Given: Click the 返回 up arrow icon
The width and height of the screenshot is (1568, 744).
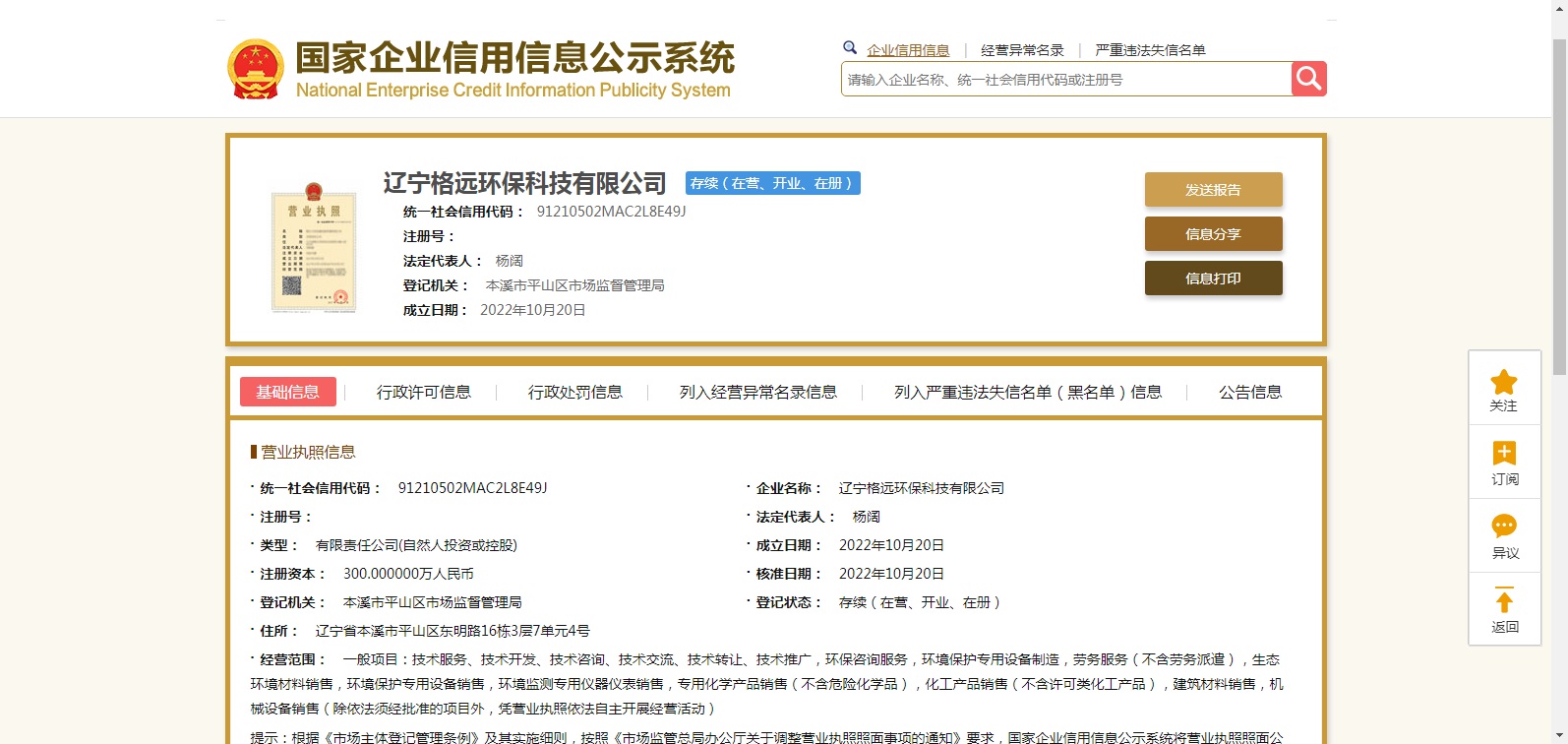Looking at the screenshot, I should [1504, 599].
